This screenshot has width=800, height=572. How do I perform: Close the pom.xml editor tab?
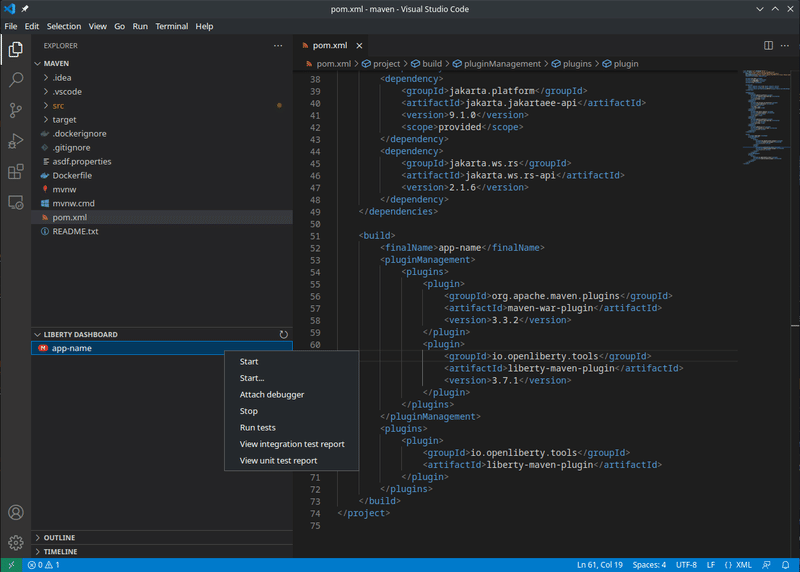coord(359,45)
